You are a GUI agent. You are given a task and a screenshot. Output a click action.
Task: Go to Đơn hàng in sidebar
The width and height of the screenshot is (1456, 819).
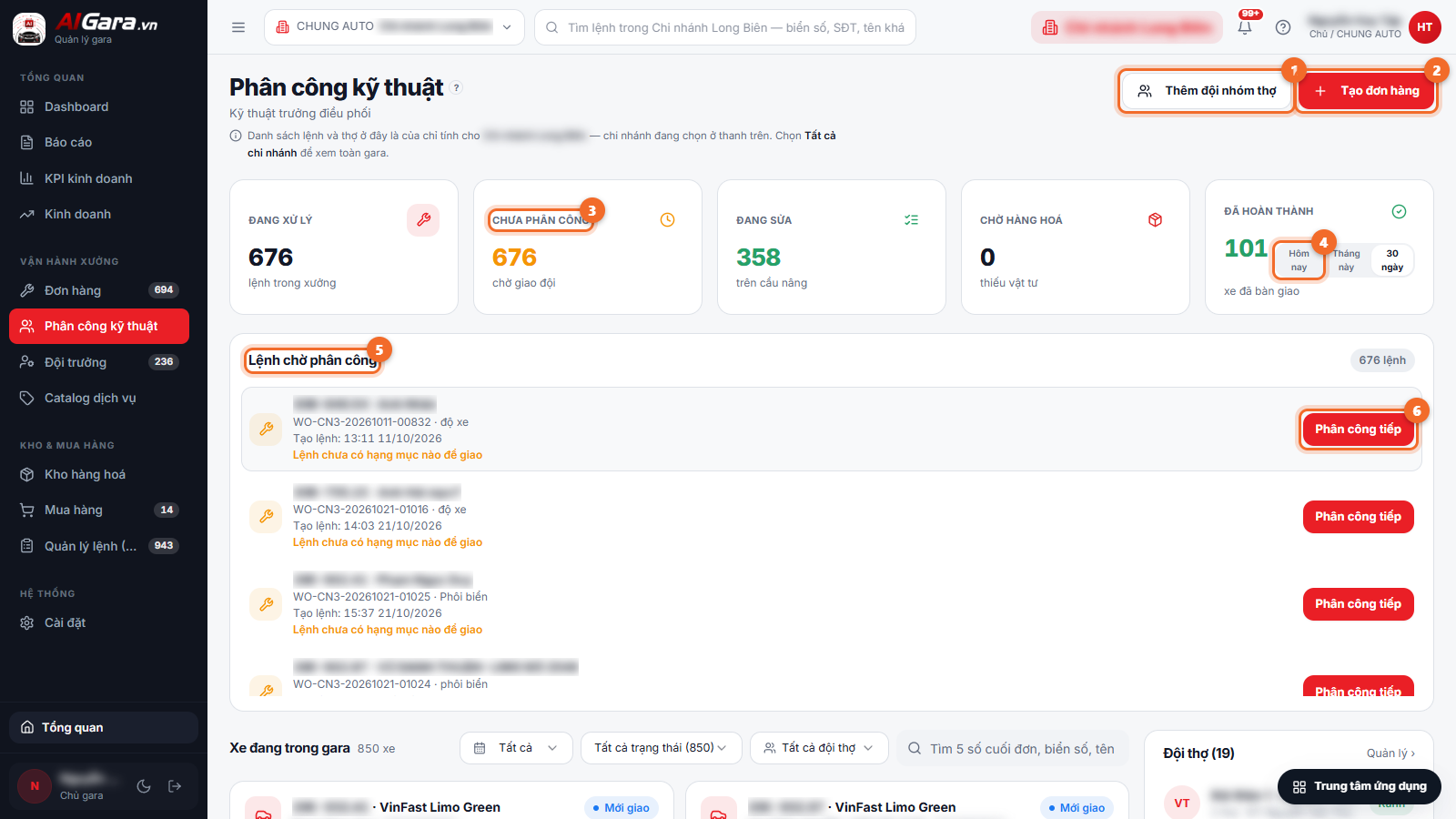[x=99, y=290]
